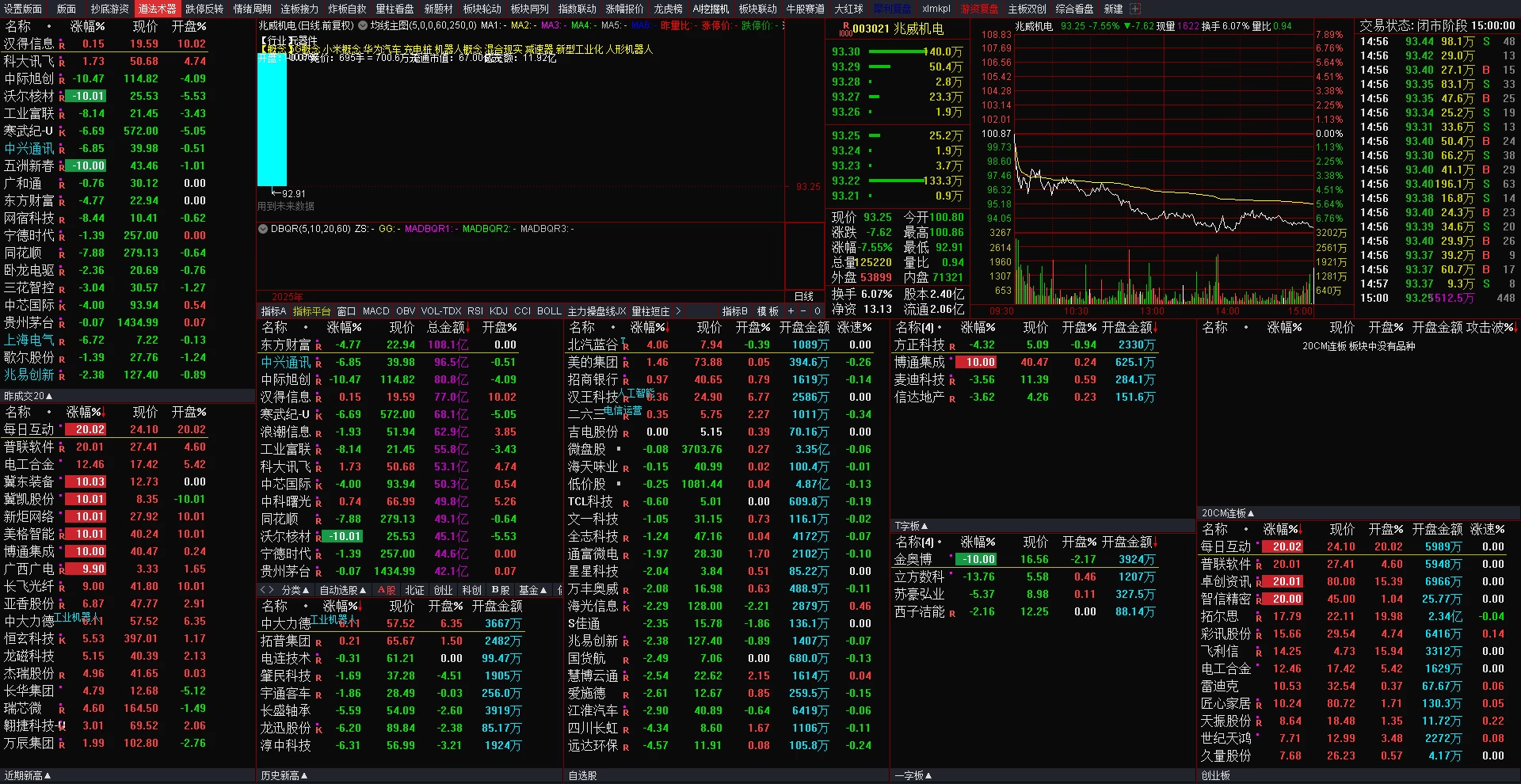The height and width of the screenshot is (784, 1521).
Task: Select the 上海电气 row
Action: tap(128, 340)
